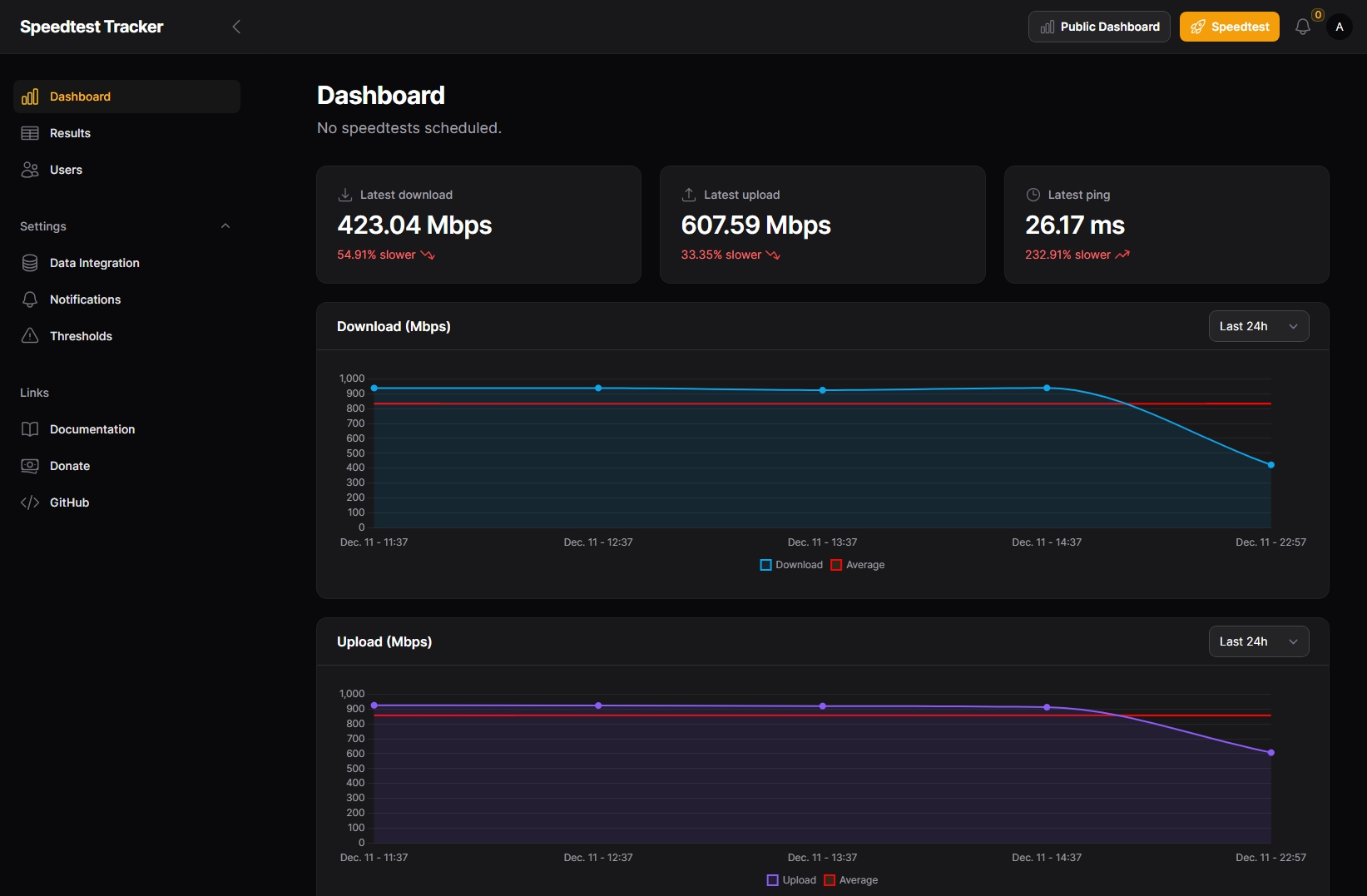This screenshot has width=1367, height=896.
Task: Open the Dashboard sidebar icon
Action: 30,97
